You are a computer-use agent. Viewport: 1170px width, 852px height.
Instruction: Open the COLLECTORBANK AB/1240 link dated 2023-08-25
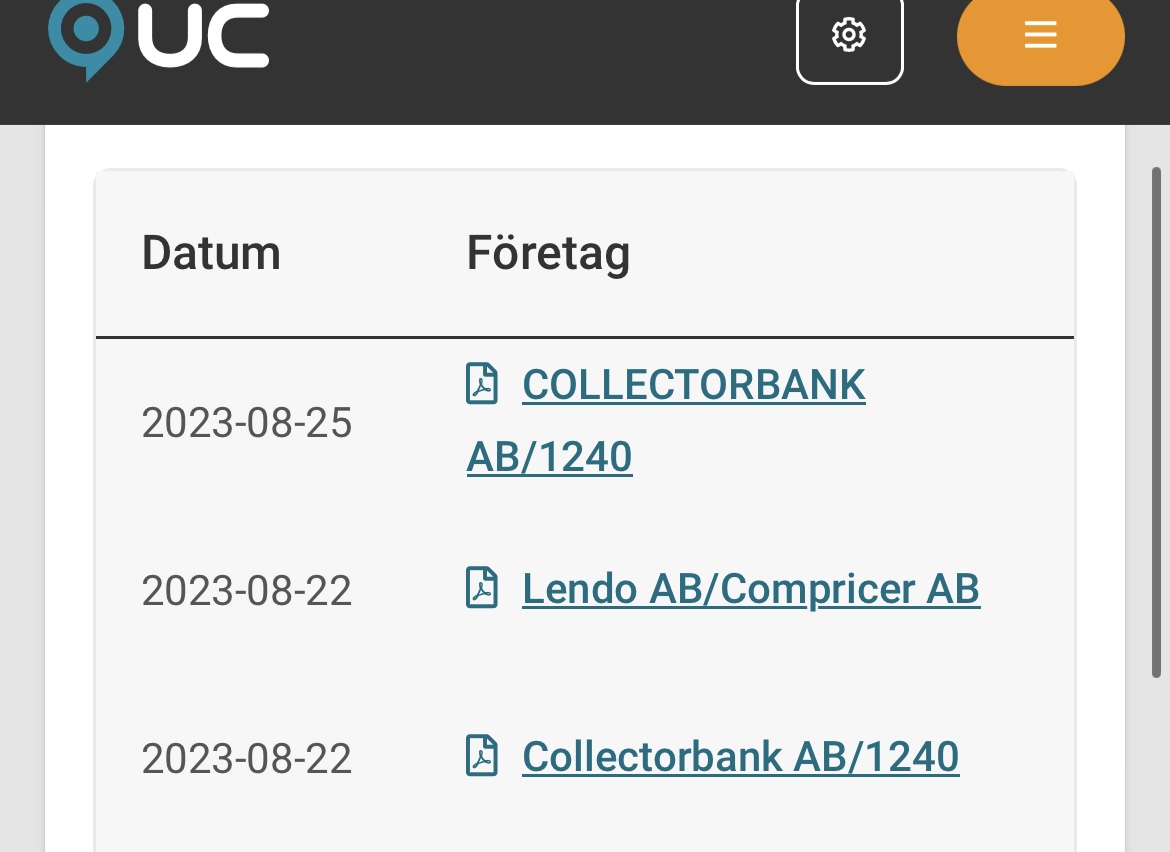click(693, 386)
